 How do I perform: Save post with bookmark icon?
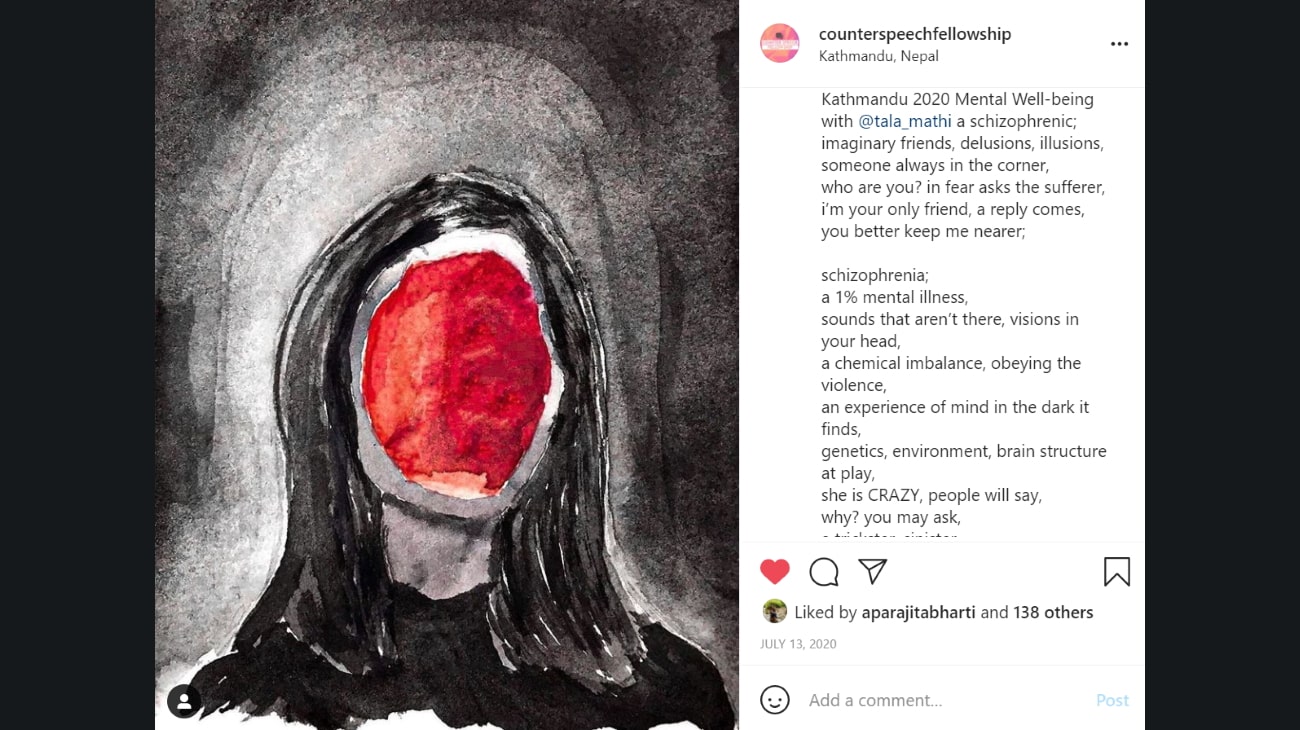tap(1117, 572)
